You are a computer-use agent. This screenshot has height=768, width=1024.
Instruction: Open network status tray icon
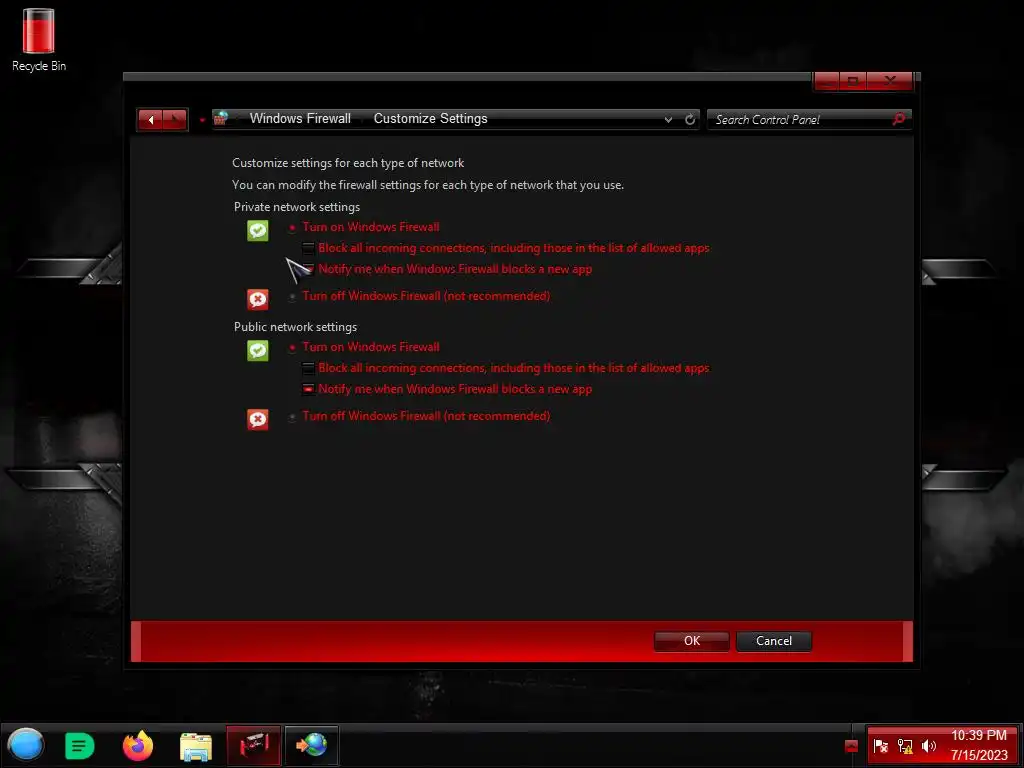tap(904, 746)
